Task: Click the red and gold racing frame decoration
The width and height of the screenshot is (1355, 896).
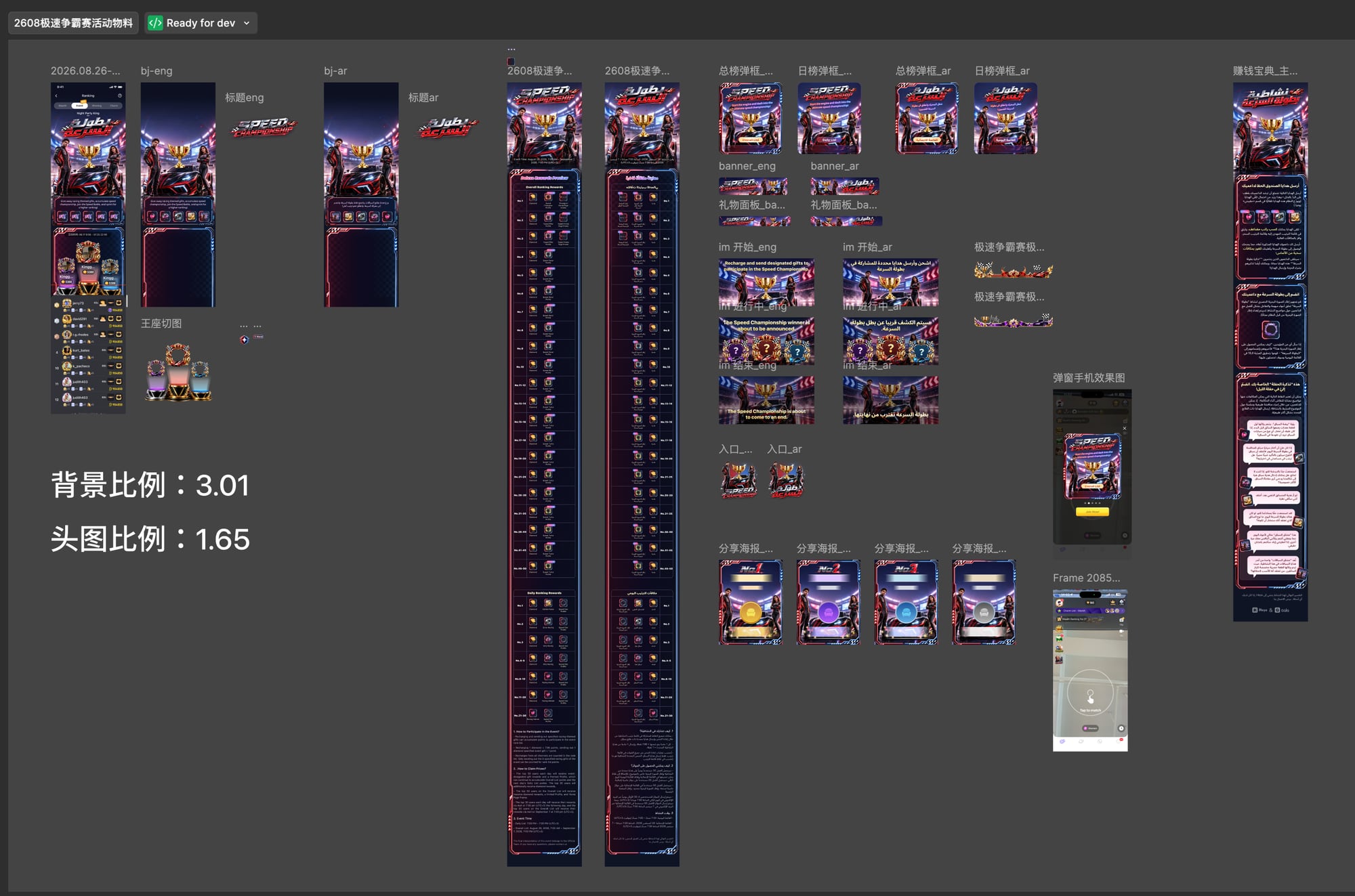Action: [x=1014, y=271]
